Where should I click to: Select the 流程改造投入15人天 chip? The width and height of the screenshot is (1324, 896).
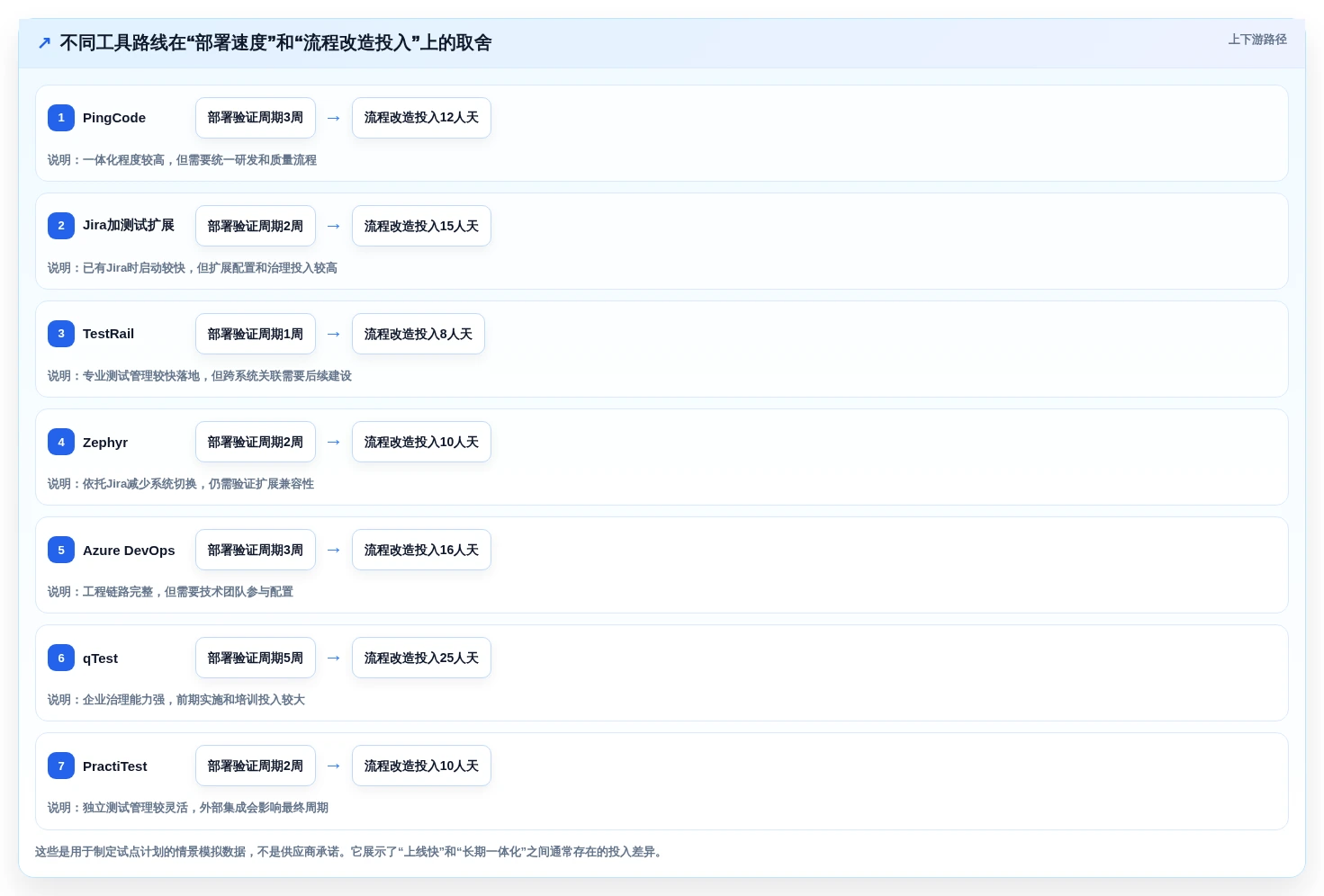click(x=421, y=226)
